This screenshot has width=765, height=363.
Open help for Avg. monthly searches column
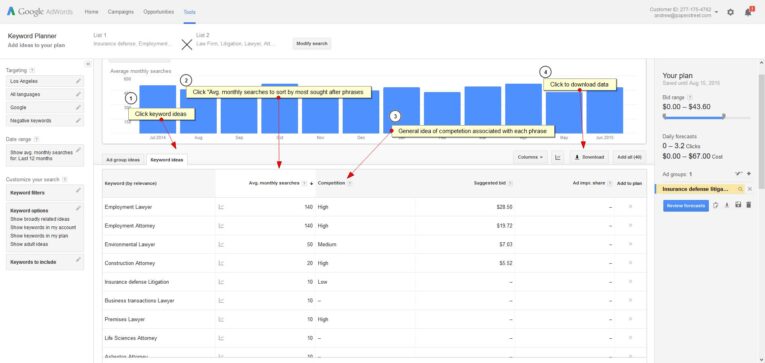point(304,183)
